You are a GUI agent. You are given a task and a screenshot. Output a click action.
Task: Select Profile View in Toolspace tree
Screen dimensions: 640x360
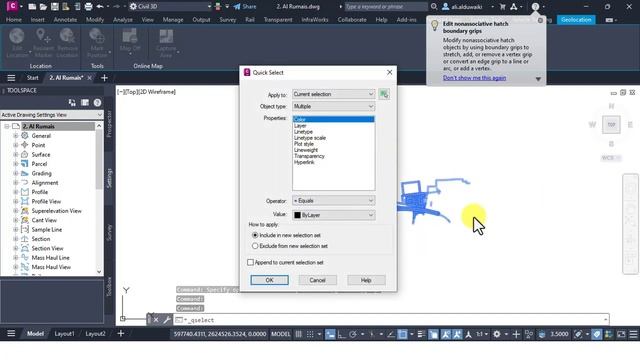(46, 202)
